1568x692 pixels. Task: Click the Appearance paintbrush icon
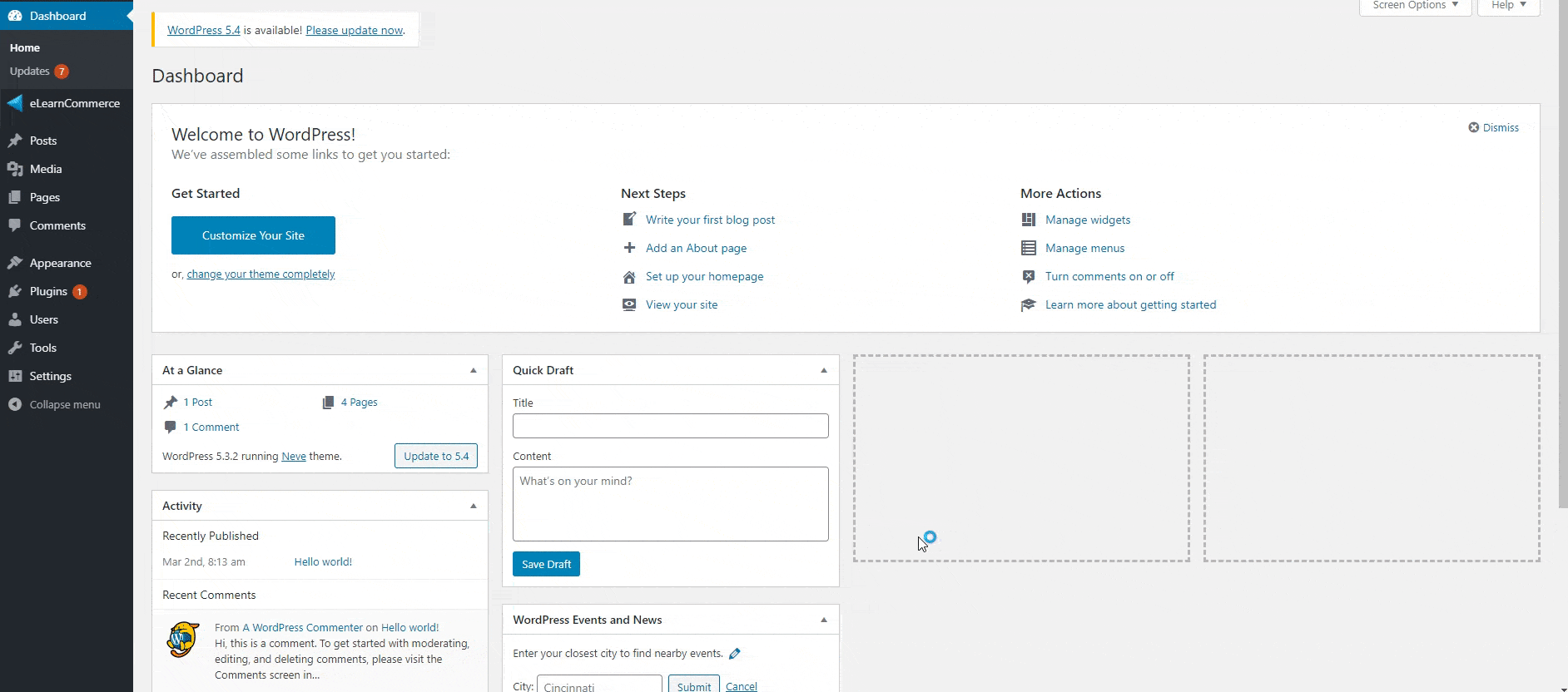coord(15,263)
